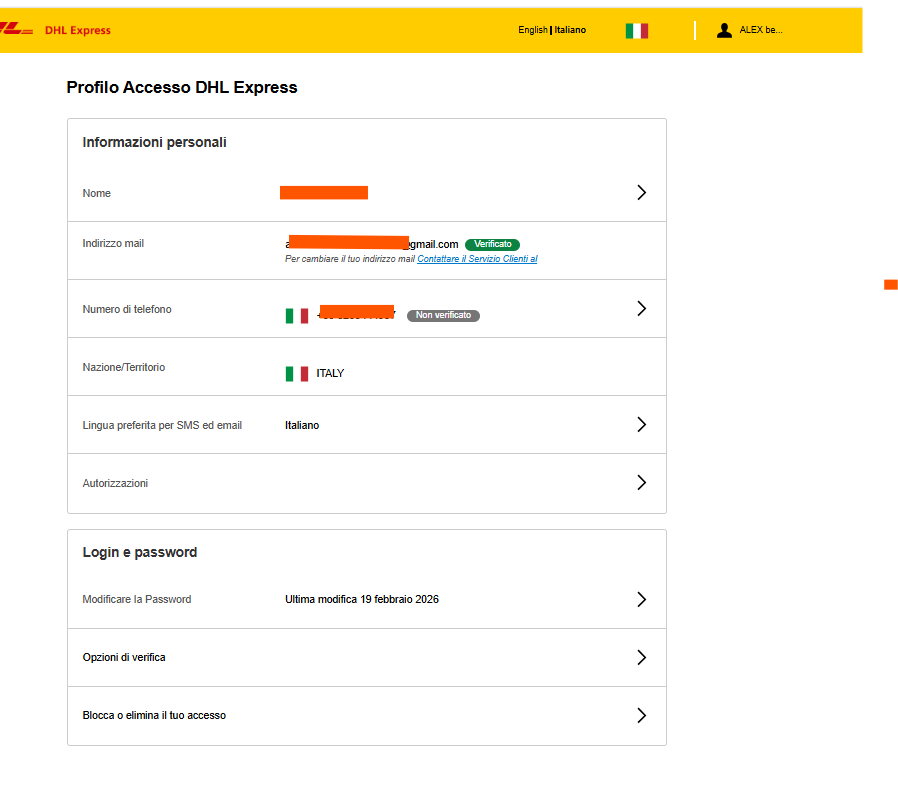Click Lingua preferita per SMS ed email label
The height and width of the screenshot is (802, 898).
(162, 425)
